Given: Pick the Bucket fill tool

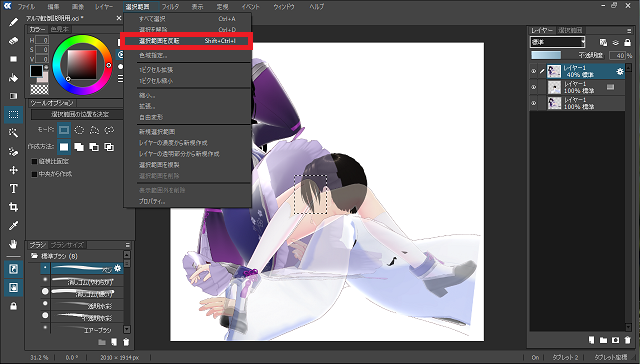Looking at the screenshot, I should 13,78.
